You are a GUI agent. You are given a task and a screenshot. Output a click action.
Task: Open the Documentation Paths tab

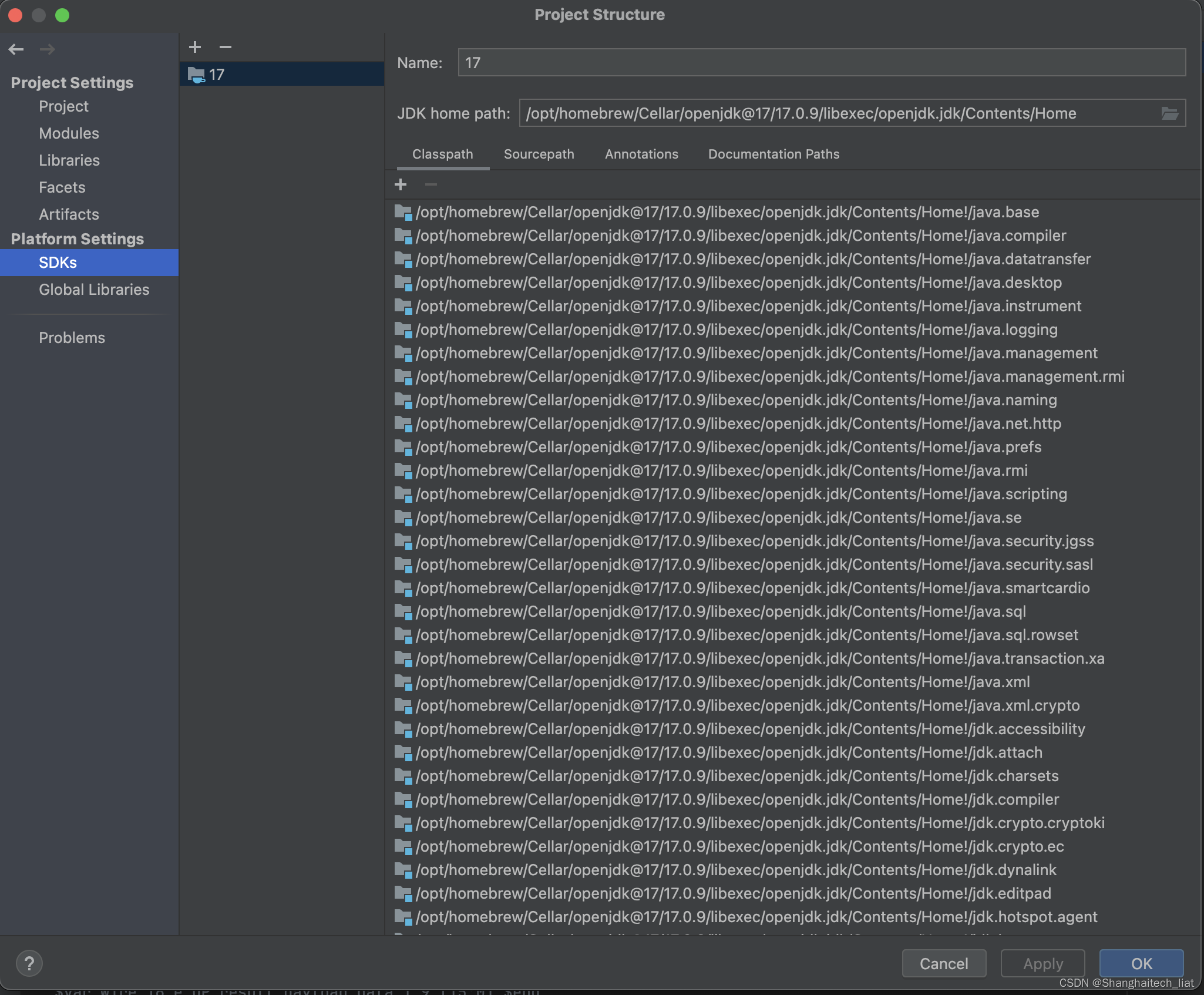773,154
